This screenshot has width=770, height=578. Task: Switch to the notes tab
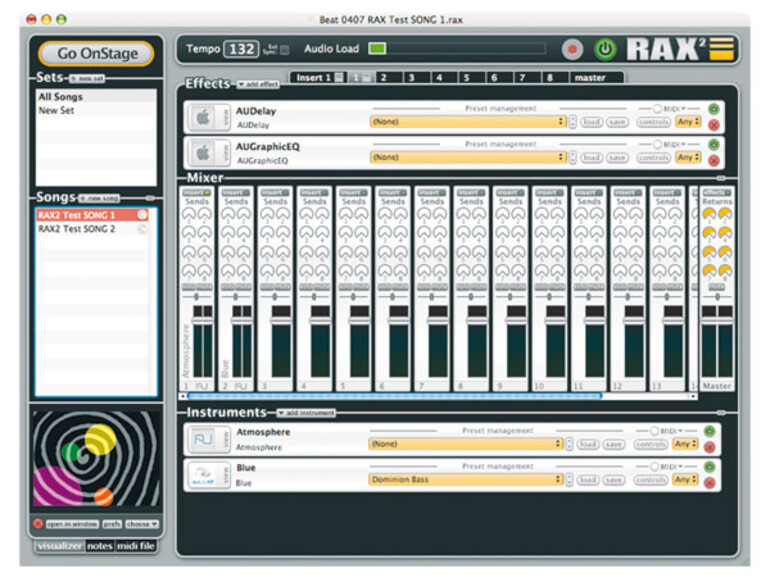point(100,545)
